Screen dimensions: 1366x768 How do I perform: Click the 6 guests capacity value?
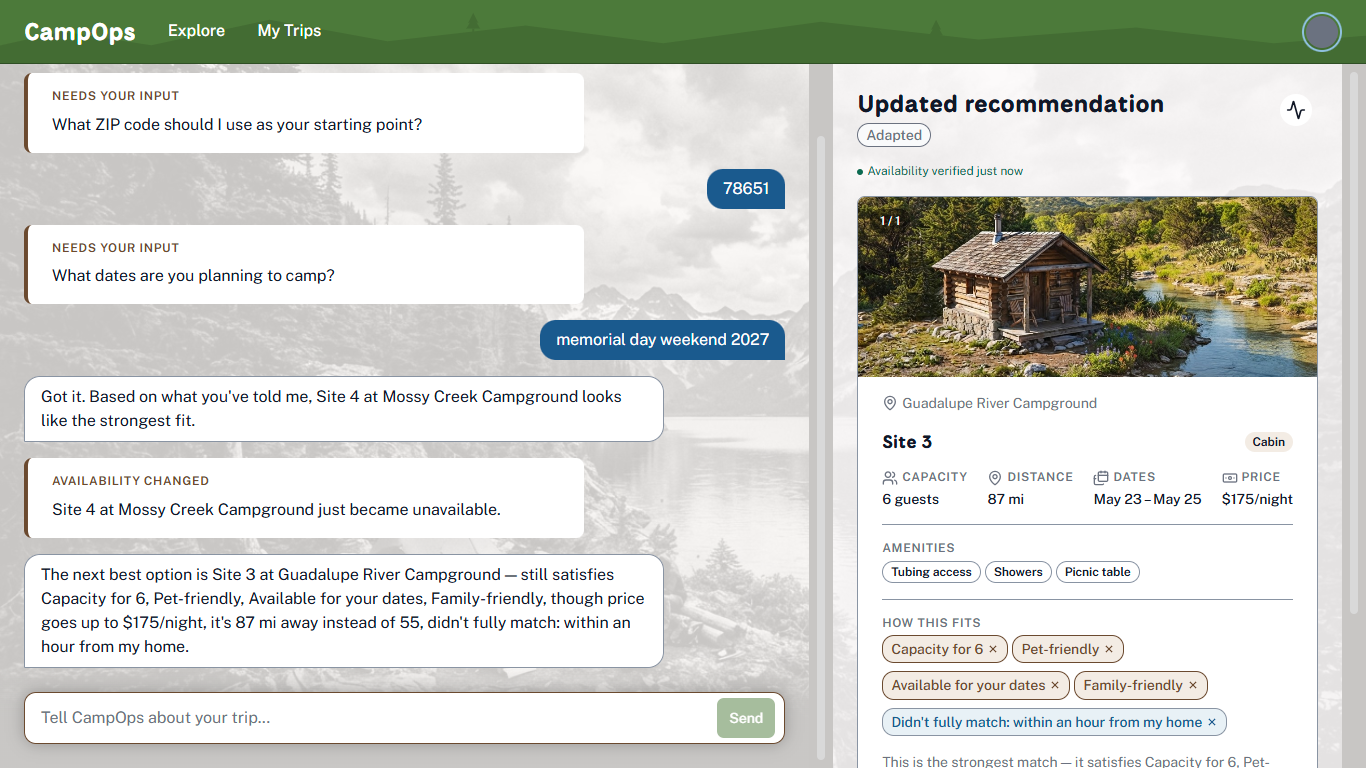(911, 499)
